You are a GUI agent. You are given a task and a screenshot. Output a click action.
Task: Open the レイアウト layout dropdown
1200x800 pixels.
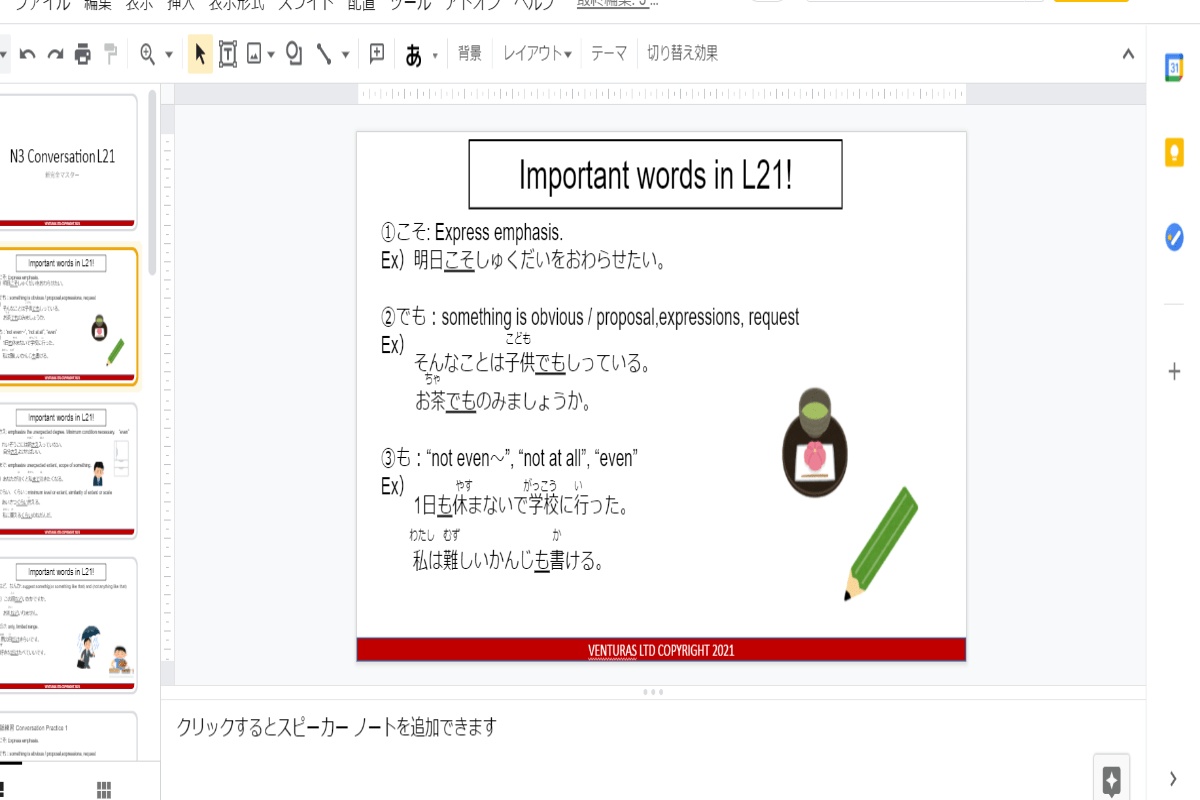point(537,54)
